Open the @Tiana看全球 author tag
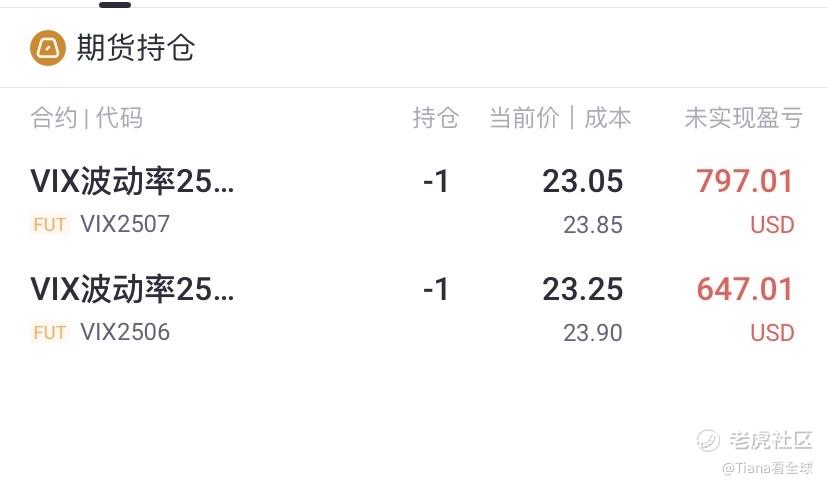Image resolution: width=828 pixels, height=487 pixels. (x=767, y=468)
